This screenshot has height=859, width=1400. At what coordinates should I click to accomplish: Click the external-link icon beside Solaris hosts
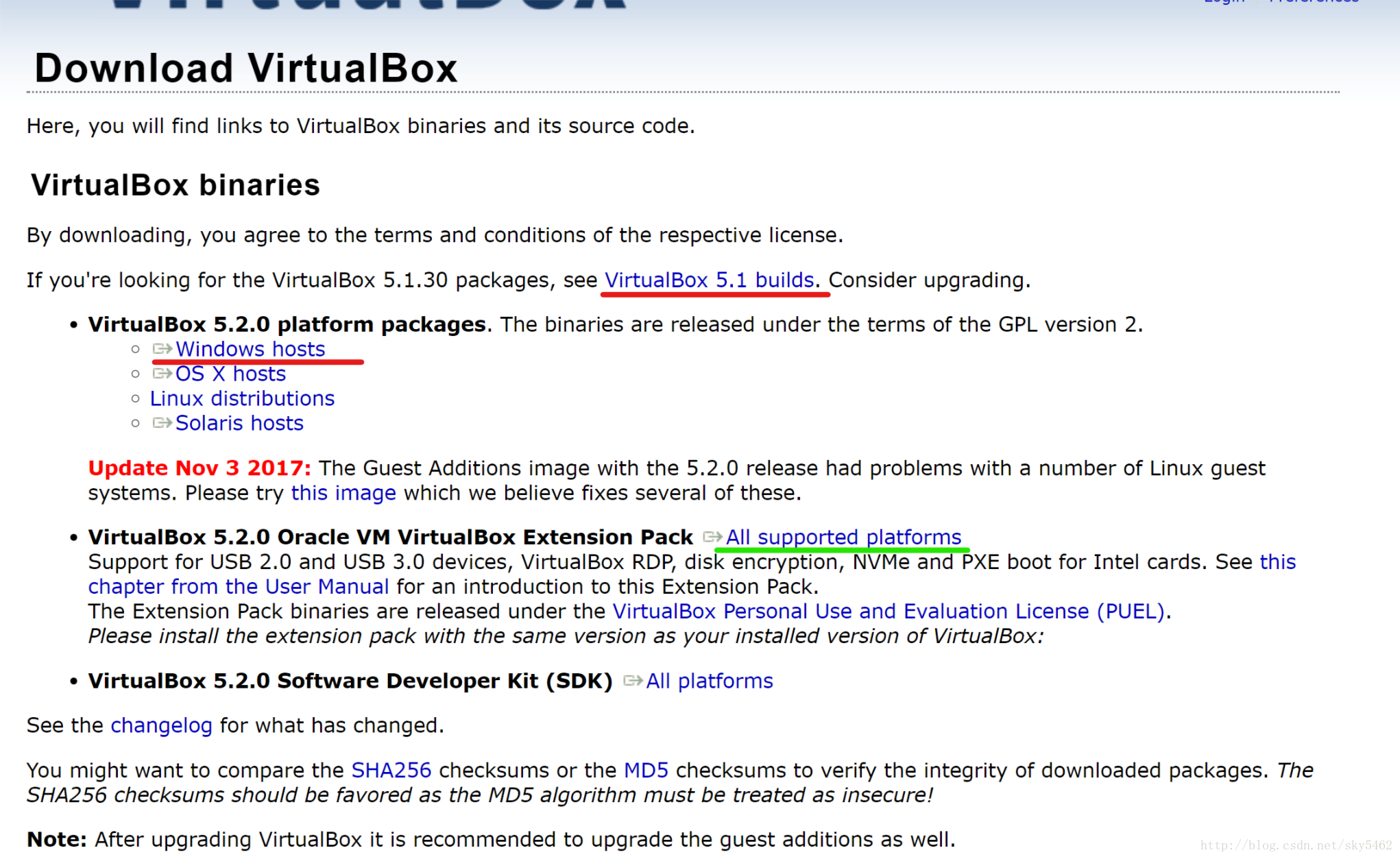(162, 423)
